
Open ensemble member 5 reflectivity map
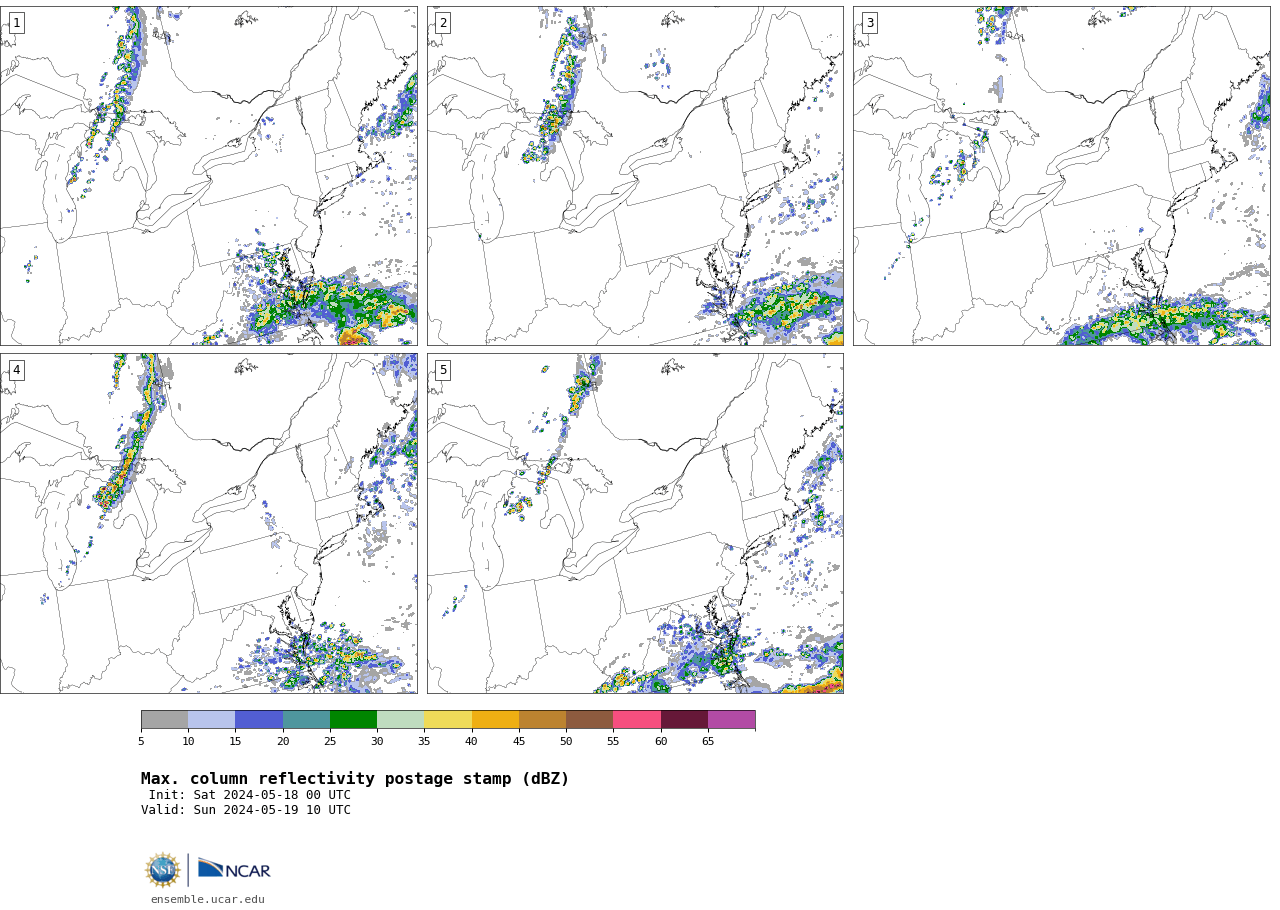tap(635, 523)
